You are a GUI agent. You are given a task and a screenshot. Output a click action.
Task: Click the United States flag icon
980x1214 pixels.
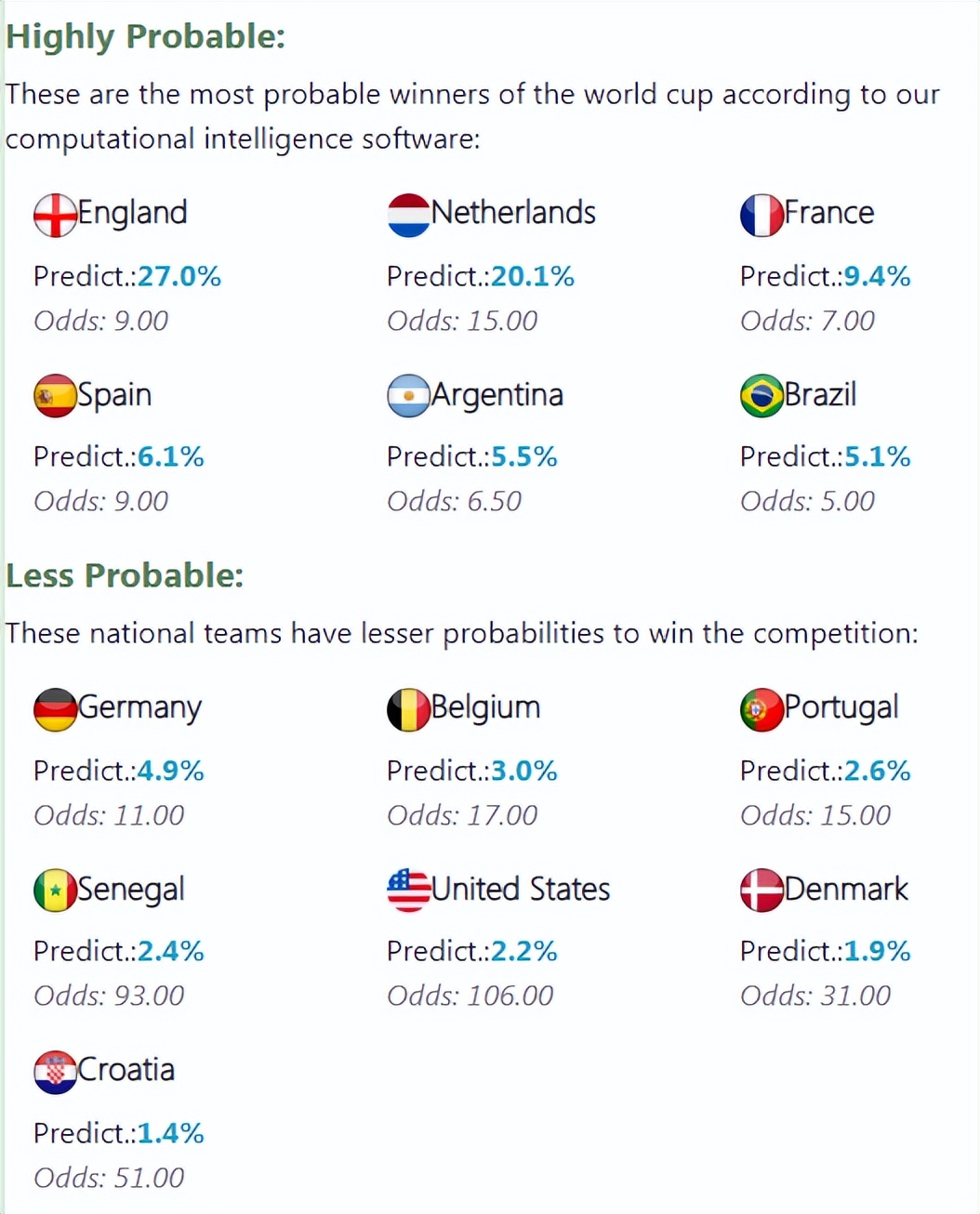[x=408, y=891]
